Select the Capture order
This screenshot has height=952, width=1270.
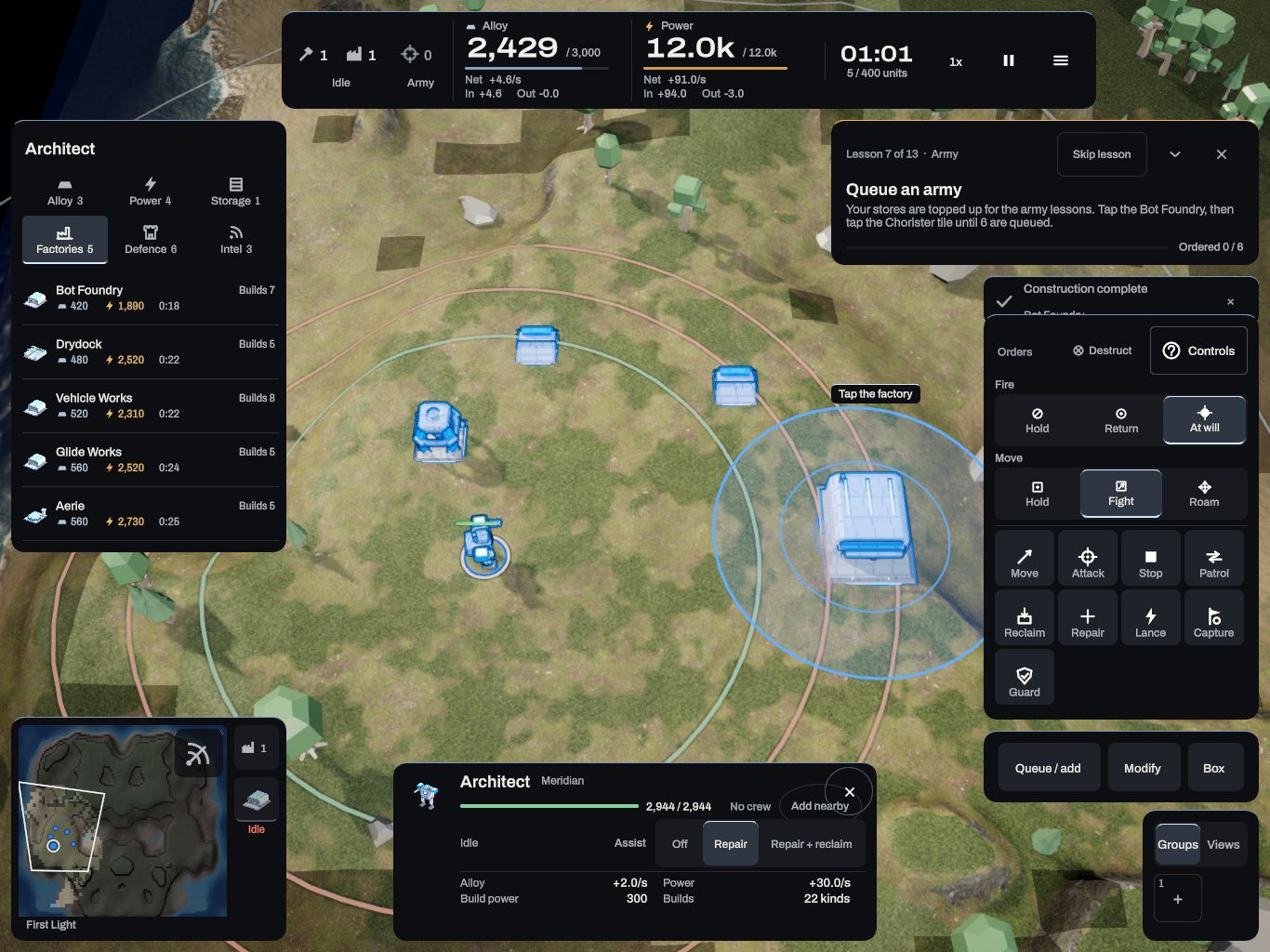click(x=1213, y=617)
